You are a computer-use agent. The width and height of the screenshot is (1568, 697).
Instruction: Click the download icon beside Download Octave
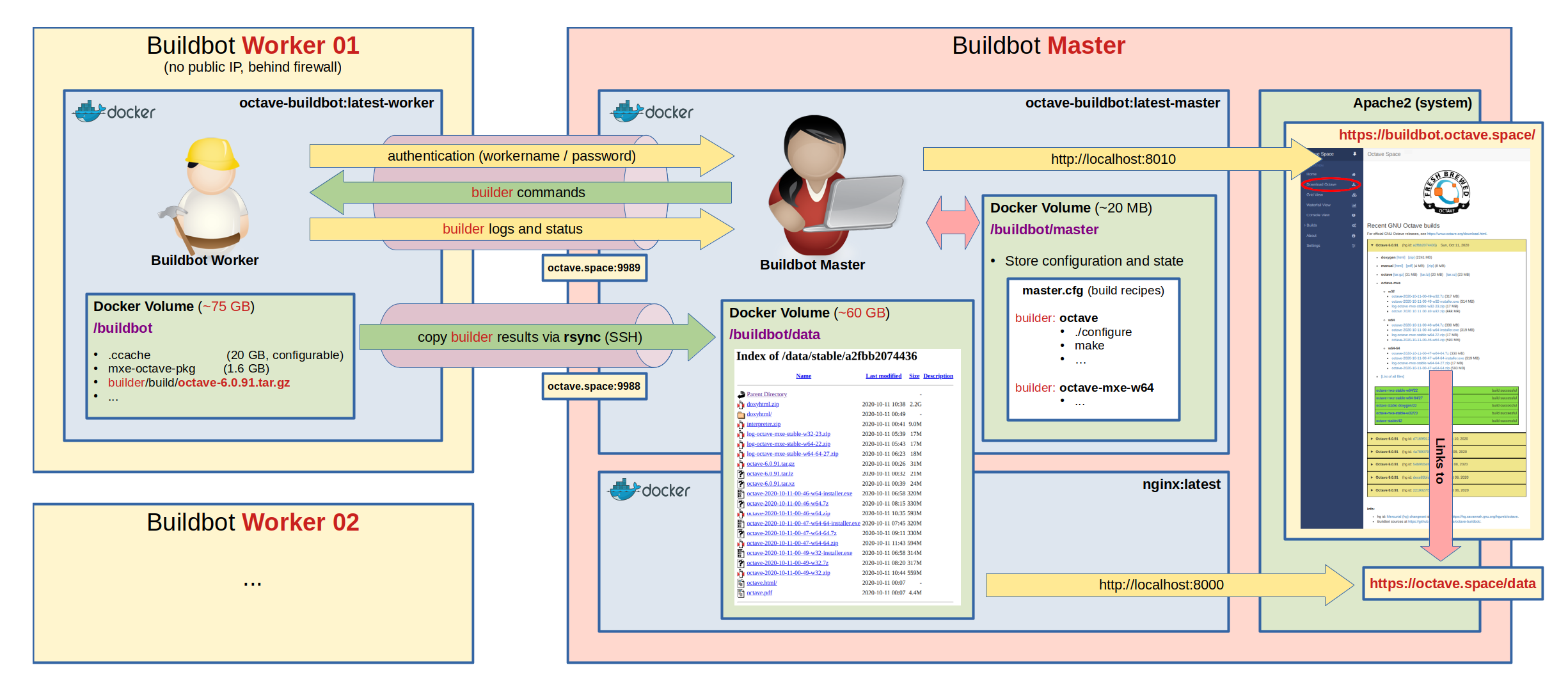pyautogui.click(x=1354, y=184)
